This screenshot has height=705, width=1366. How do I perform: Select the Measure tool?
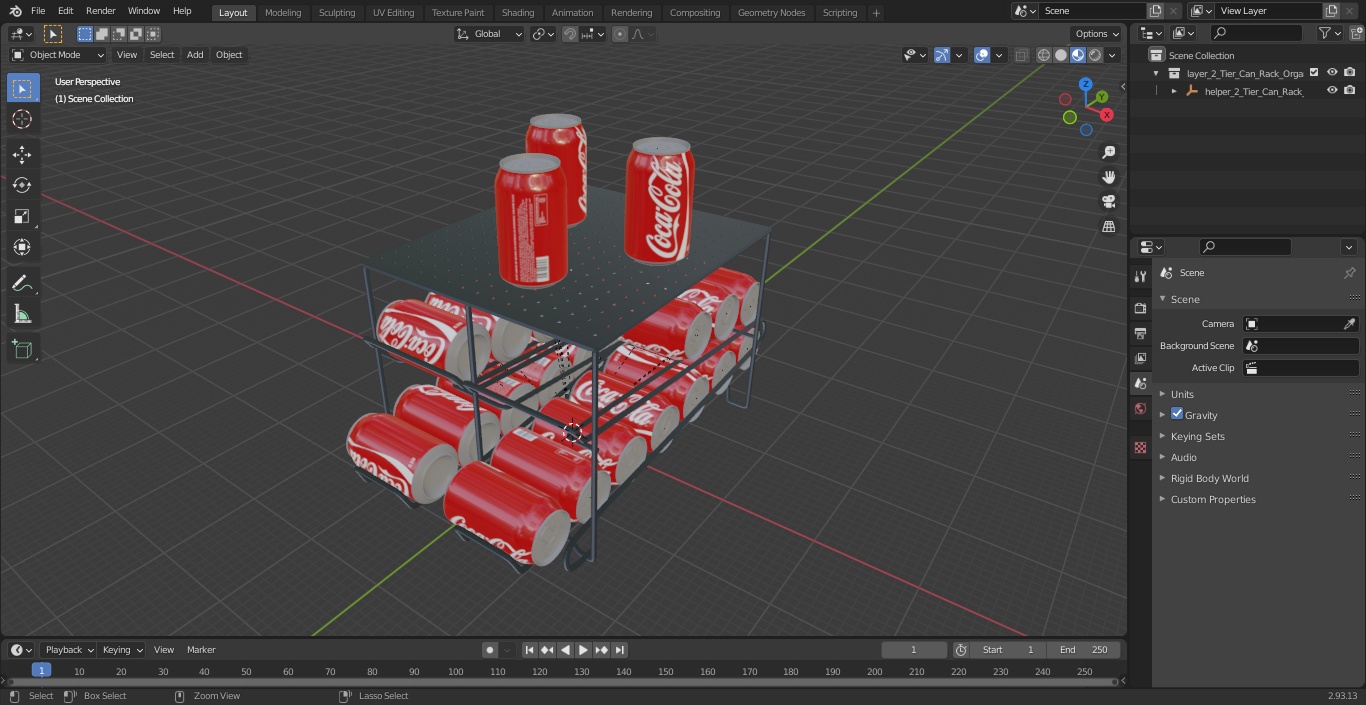pyautogui.click(x=22, y=314)
